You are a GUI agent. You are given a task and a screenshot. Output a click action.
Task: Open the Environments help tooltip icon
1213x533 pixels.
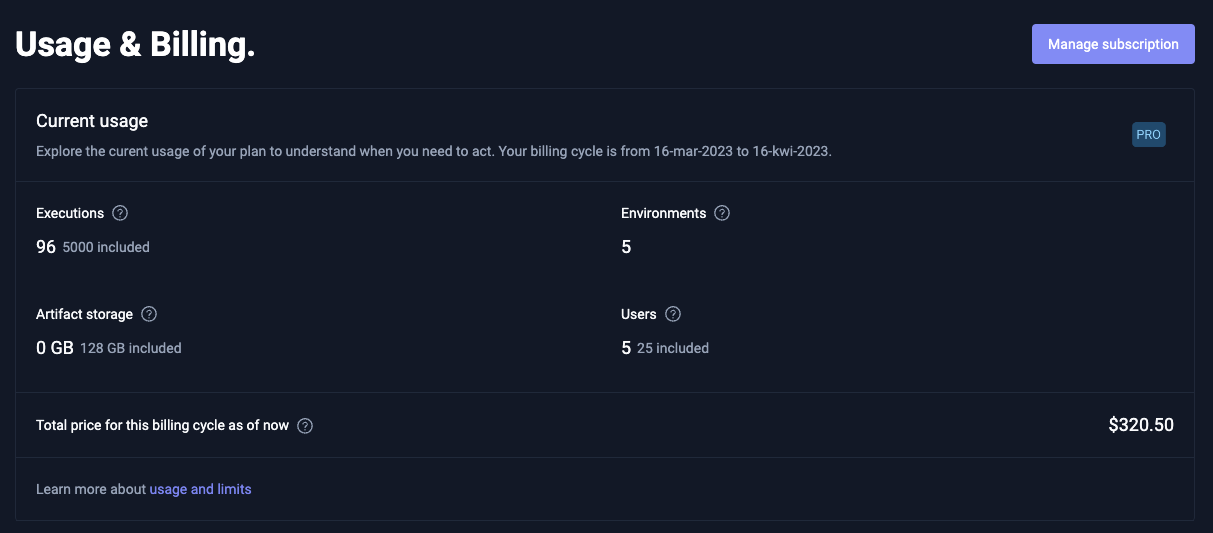click(x=722, y=213)
